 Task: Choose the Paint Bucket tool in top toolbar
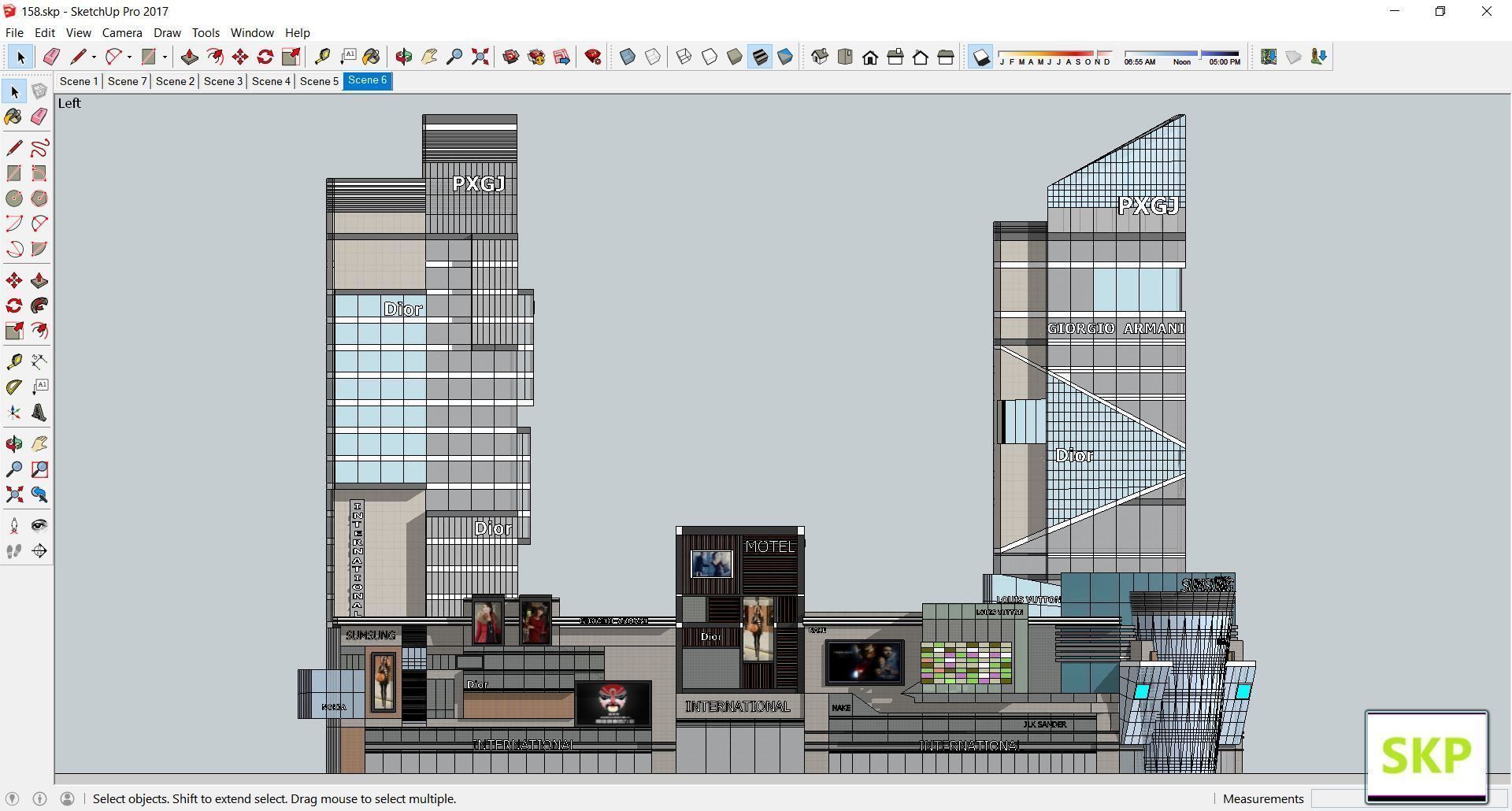point(372,57)
